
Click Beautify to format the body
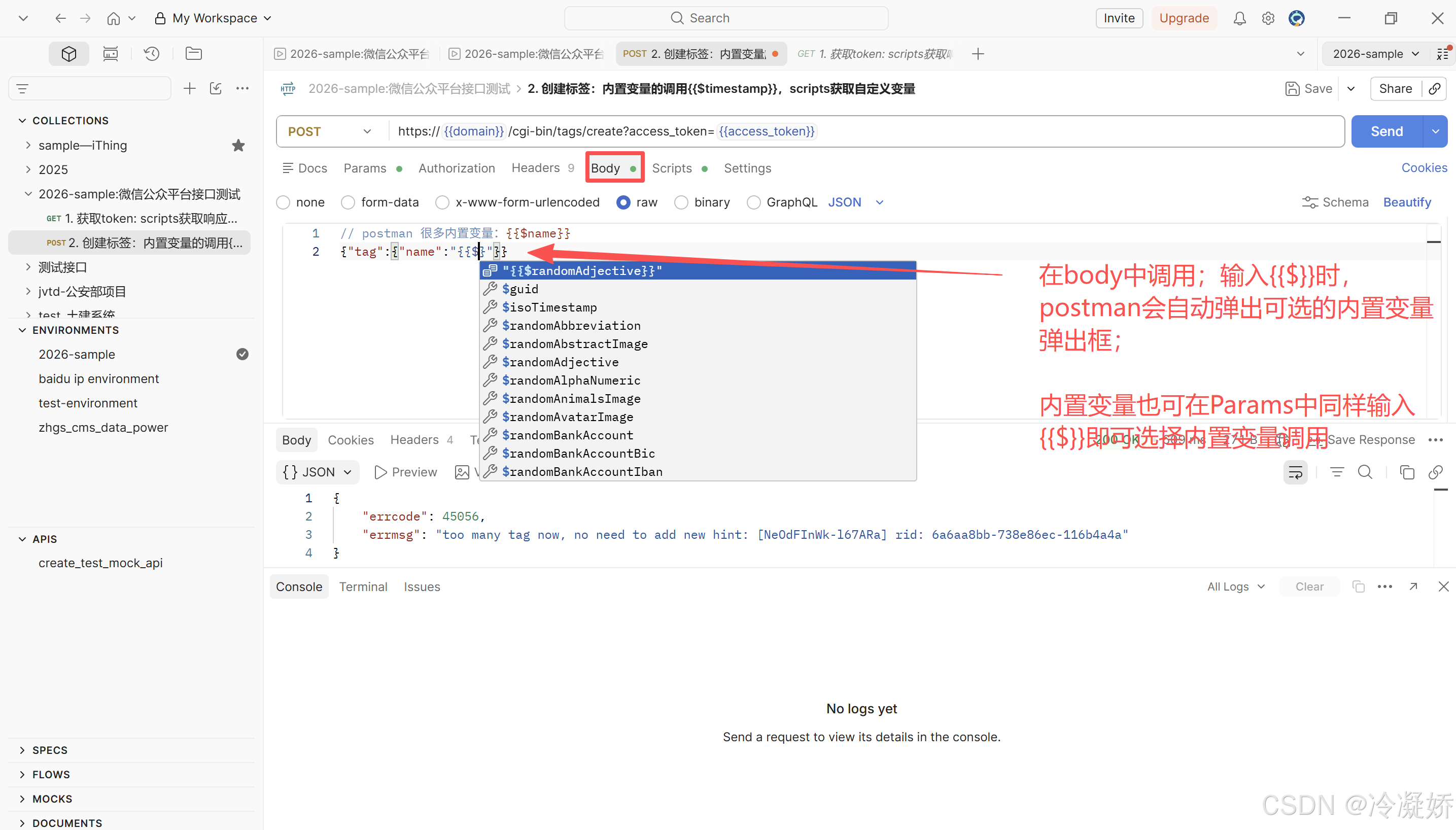(x=1407, y=202)
